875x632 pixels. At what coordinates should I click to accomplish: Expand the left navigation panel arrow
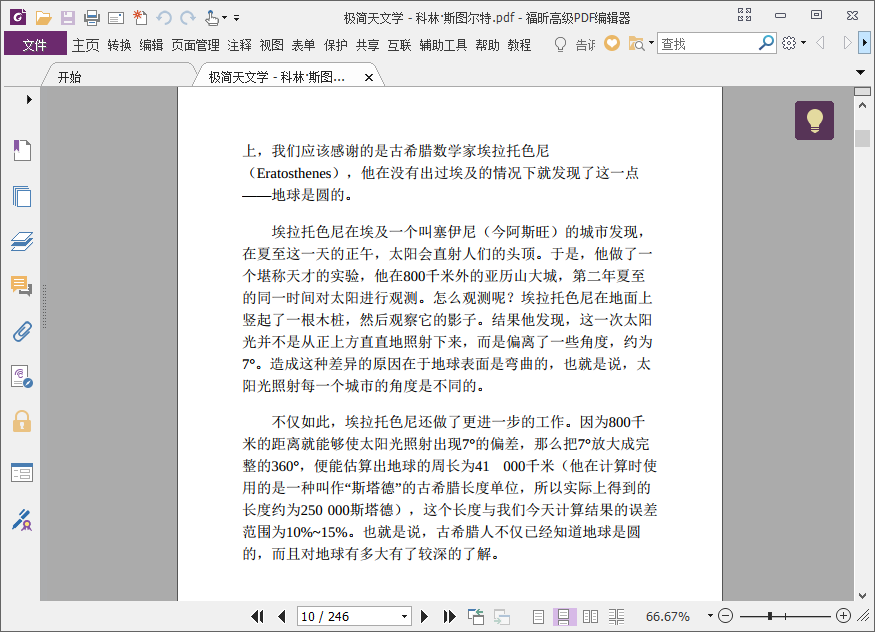[29, 99]
